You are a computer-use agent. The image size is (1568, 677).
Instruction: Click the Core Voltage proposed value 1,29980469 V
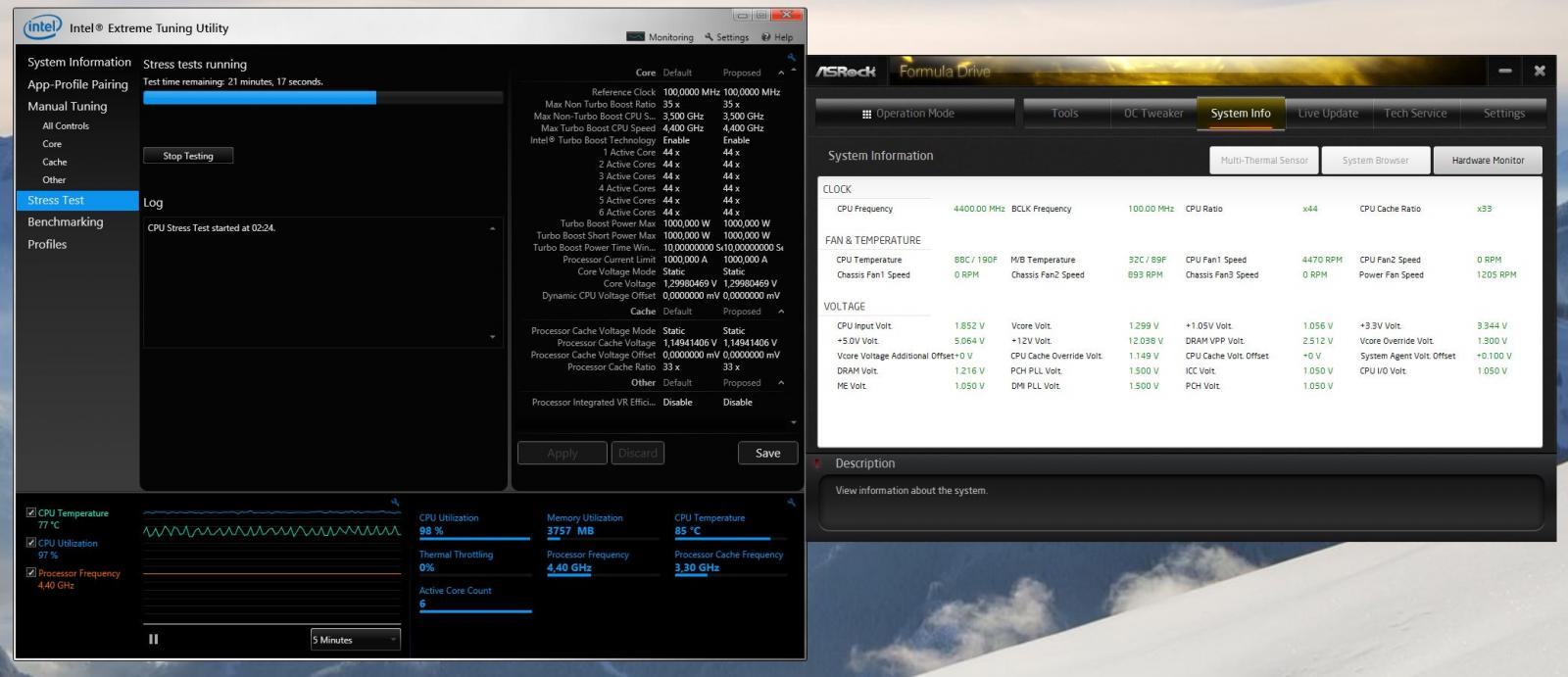coord(750,284)
